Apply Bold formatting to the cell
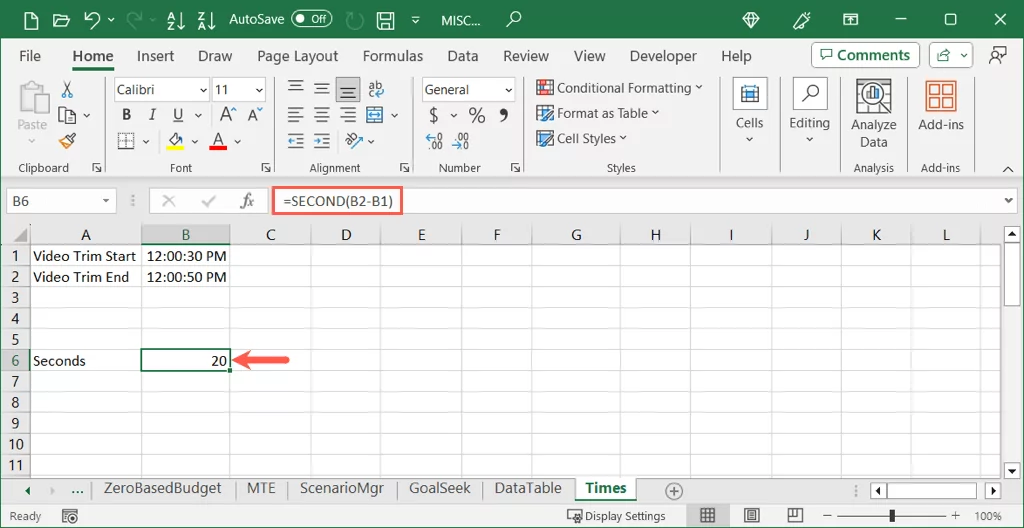Viewport: 1024px width, 528px height. pyautogui.click(x=126, y=115)
